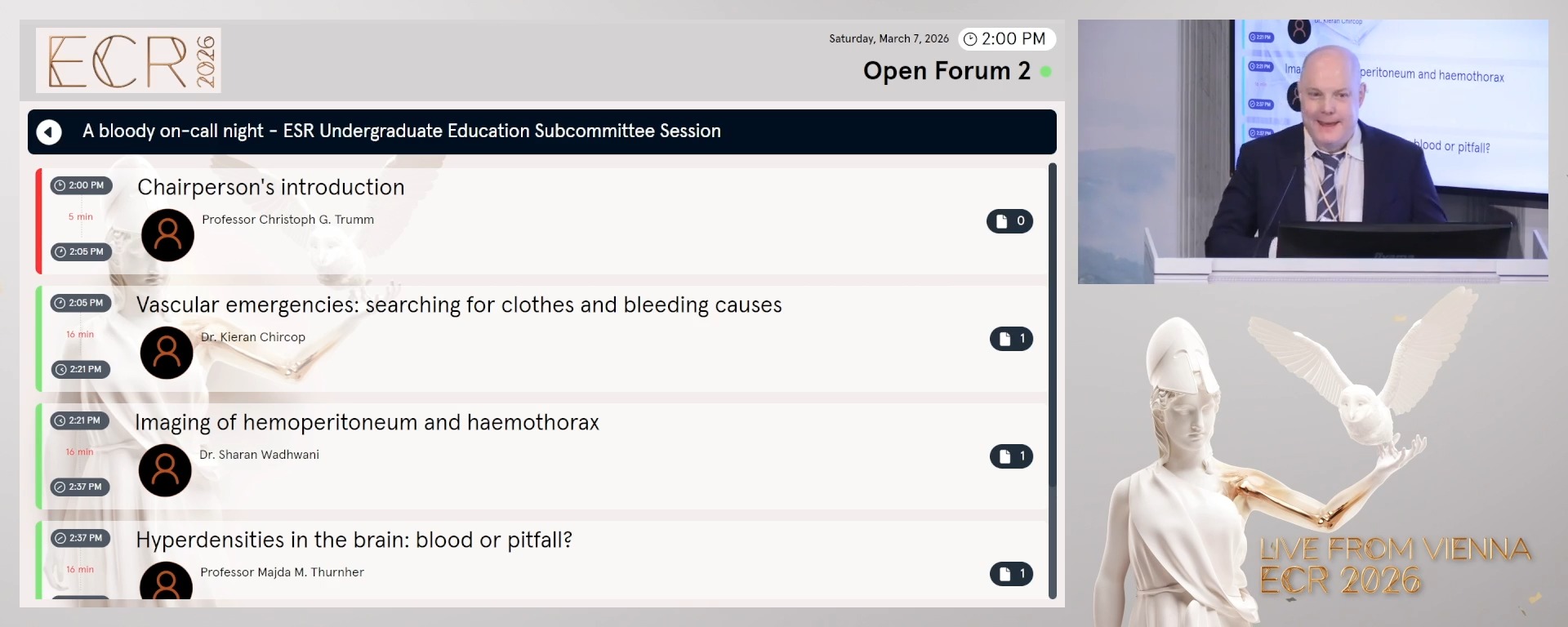Open the Chairperson's introduction title
The width and height of the screenshot is (1568, 627).
(x=270, y=187)
